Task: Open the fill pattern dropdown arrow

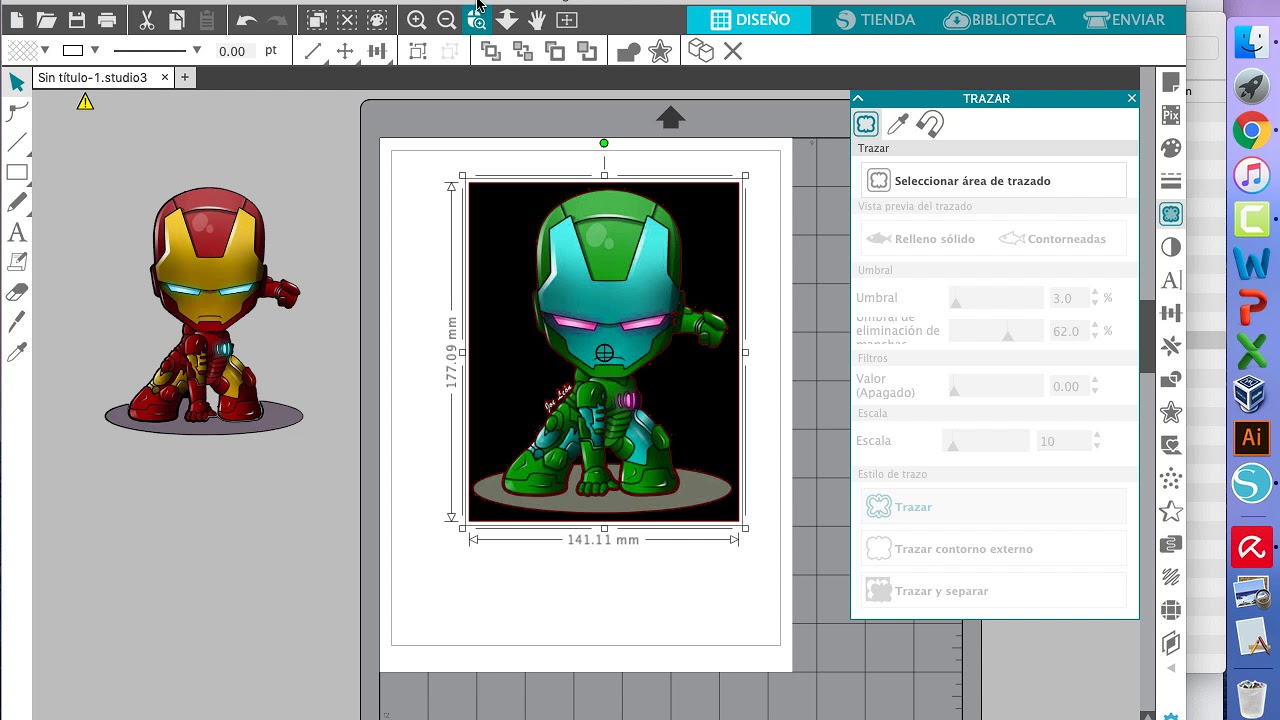Action: [x=45, y=50]
